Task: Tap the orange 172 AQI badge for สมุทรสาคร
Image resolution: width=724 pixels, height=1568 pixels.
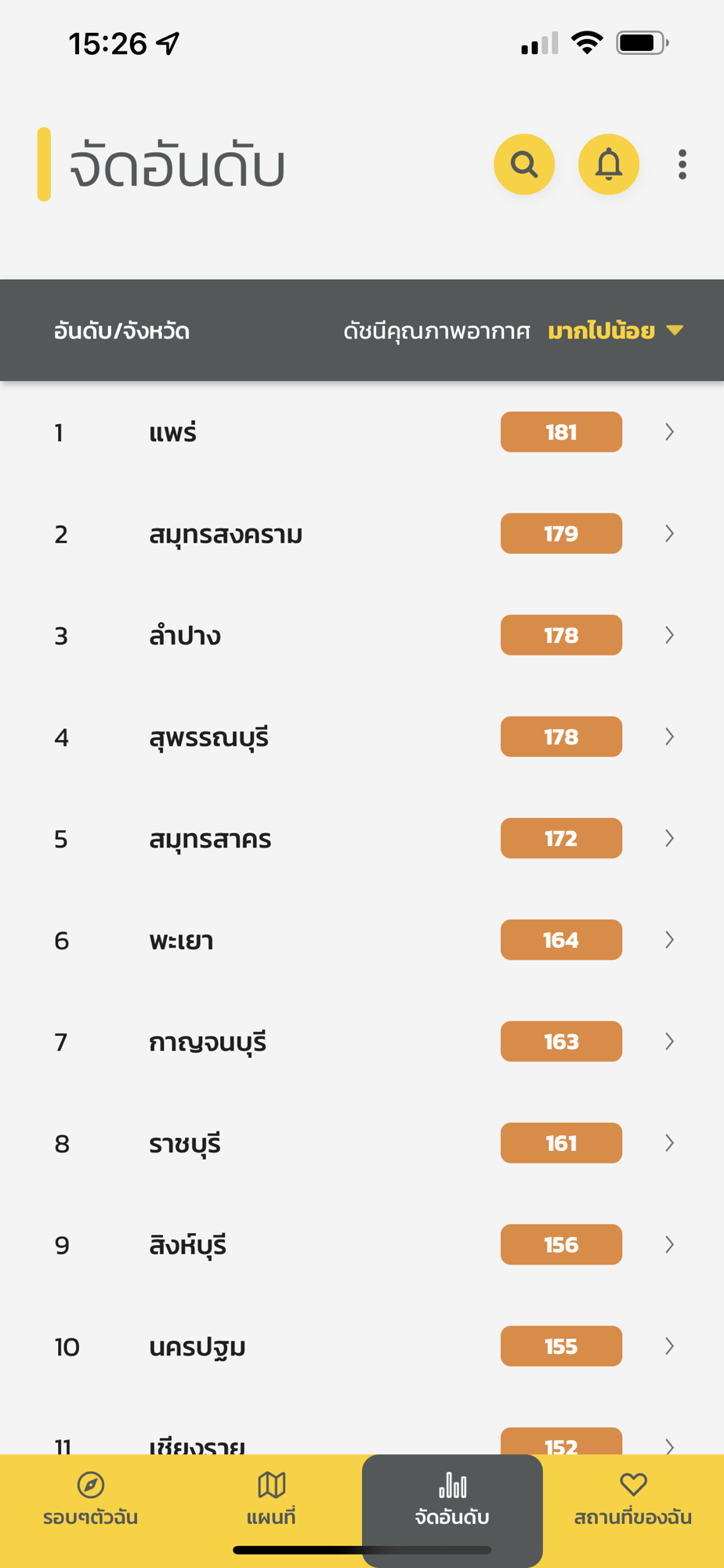Action: 561,839
